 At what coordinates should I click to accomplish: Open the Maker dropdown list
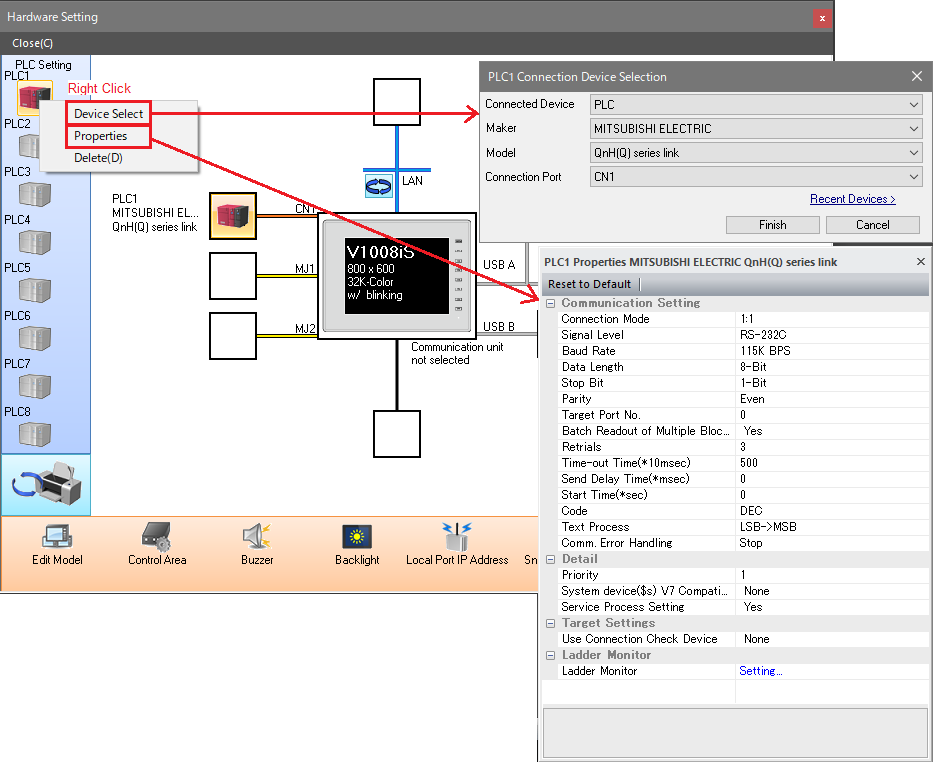point(755,129)
